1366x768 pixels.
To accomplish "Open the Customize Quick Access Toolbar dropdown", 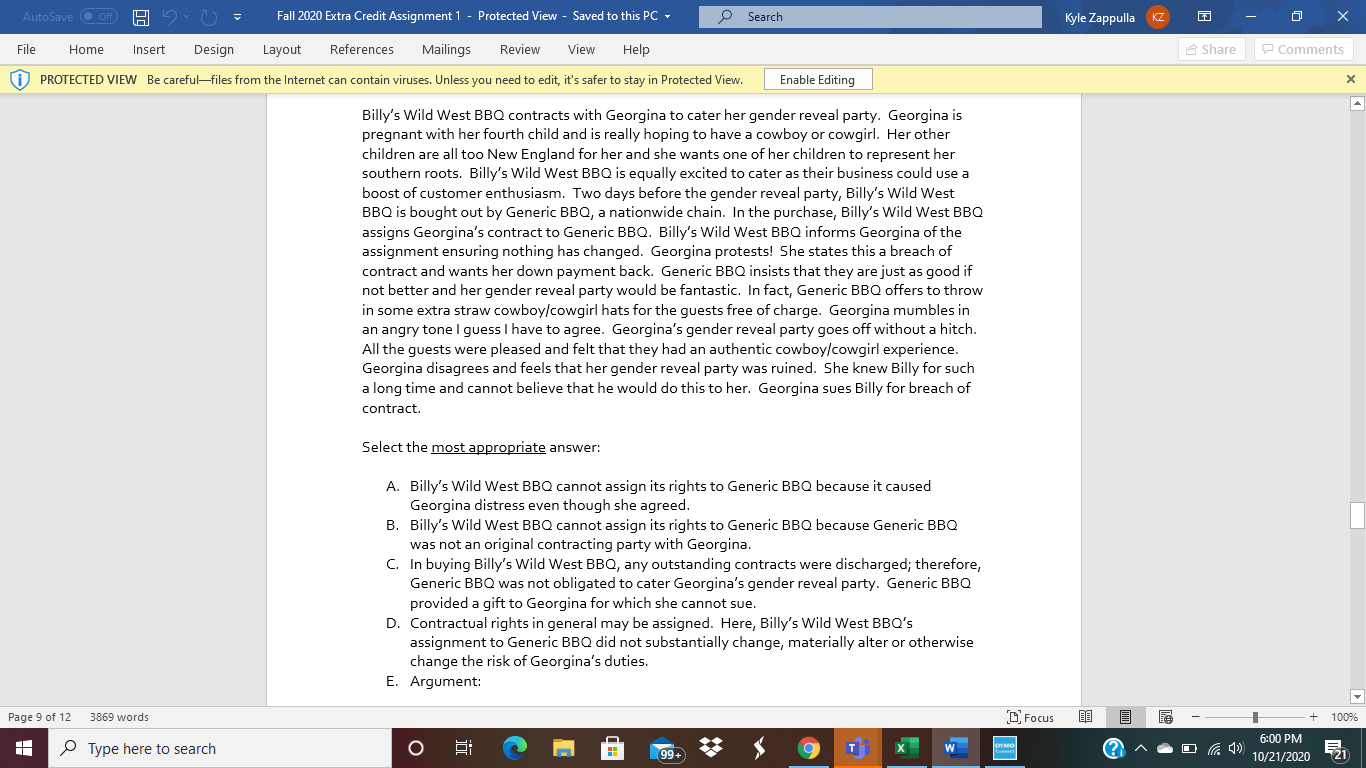I will click(x=237, y=16).
